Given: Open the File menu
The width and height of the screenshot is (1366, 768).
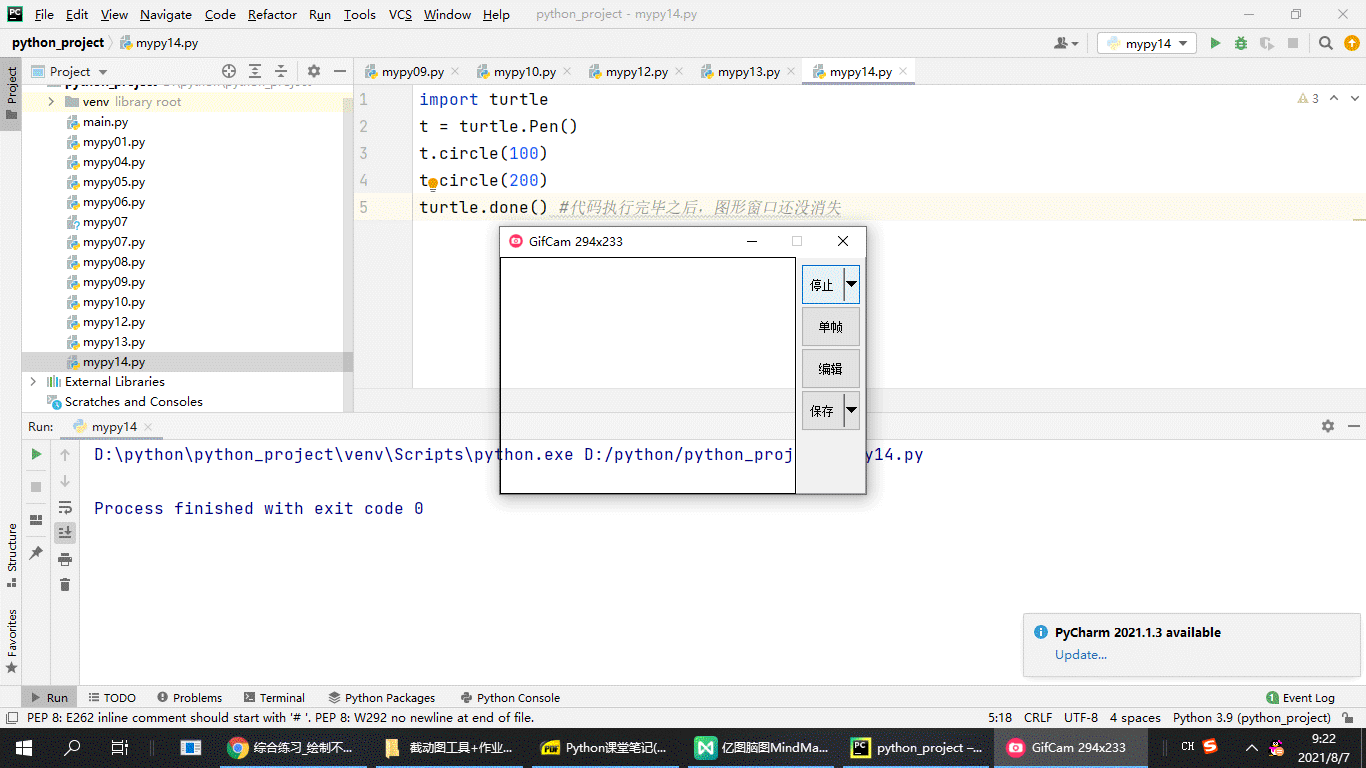Looking at the screenshot, I should 44,14.
